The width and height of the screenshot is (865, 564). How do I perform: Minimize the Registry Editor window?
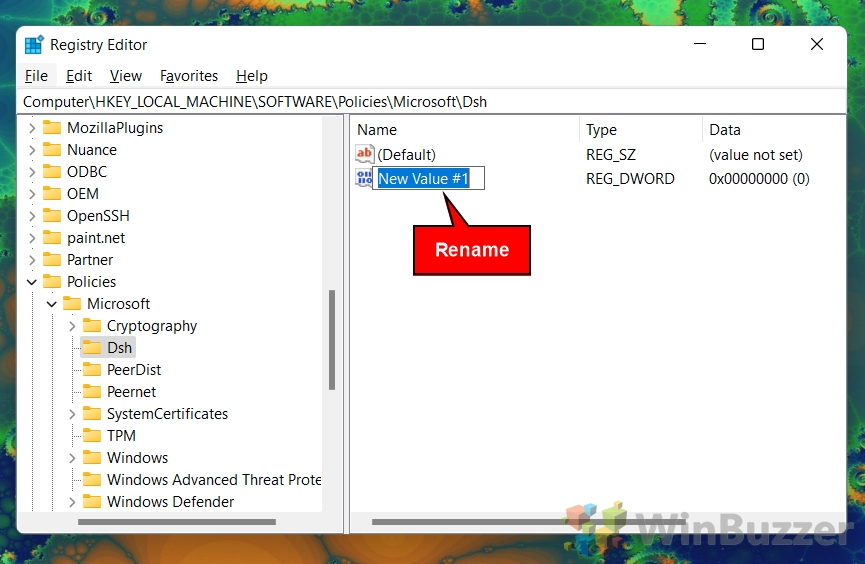700,44
